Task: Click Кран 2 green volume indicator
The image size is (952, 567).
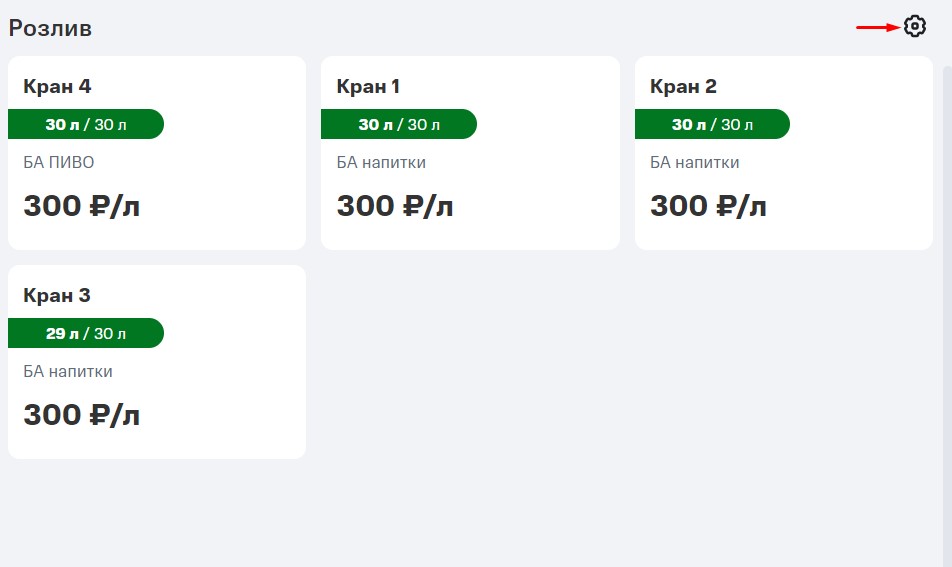Action: 712,124
